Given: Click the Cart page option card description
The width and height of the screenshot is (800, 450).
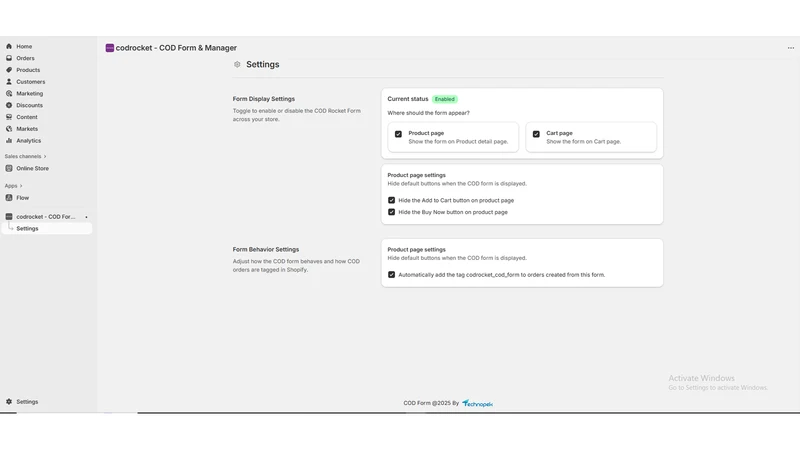Looking at the screenshot, I should coord(584,142).
